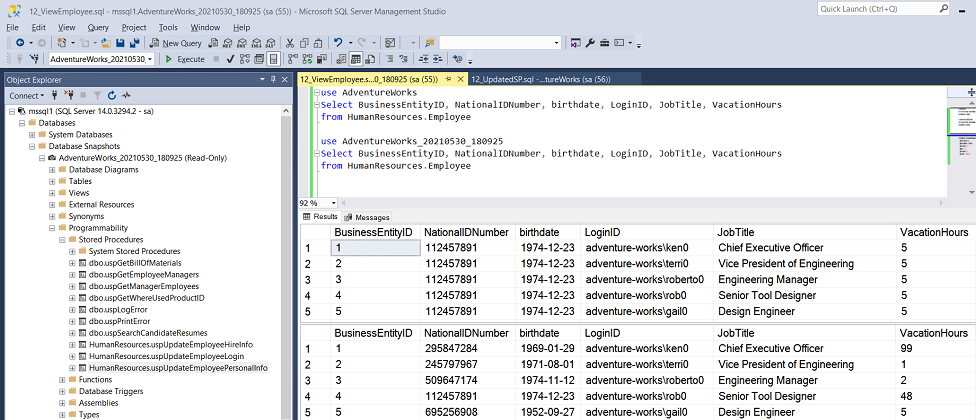
Task: Click the Undo arrow icon
Action: point(338,43)
